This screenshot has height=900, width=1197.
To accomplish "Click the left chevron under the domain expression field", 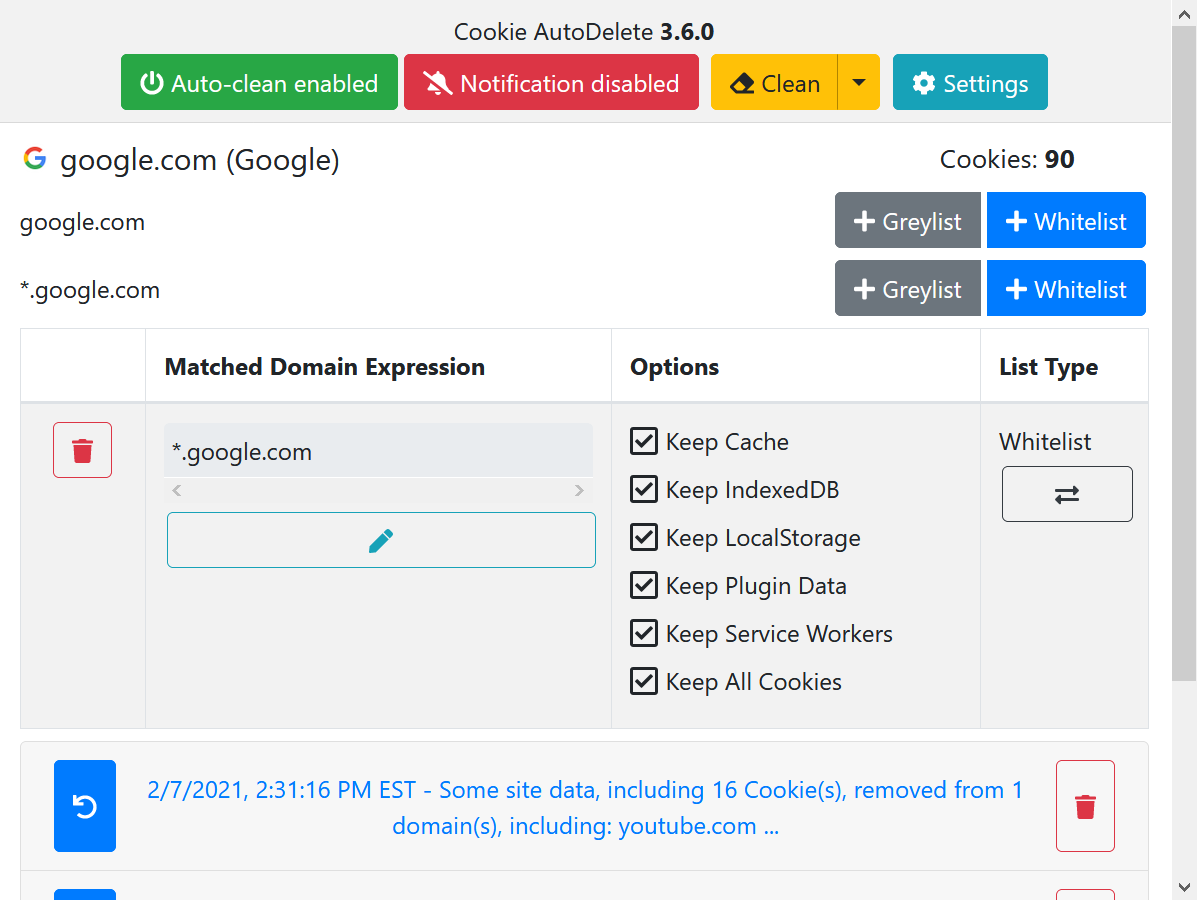I will (176, 490).
